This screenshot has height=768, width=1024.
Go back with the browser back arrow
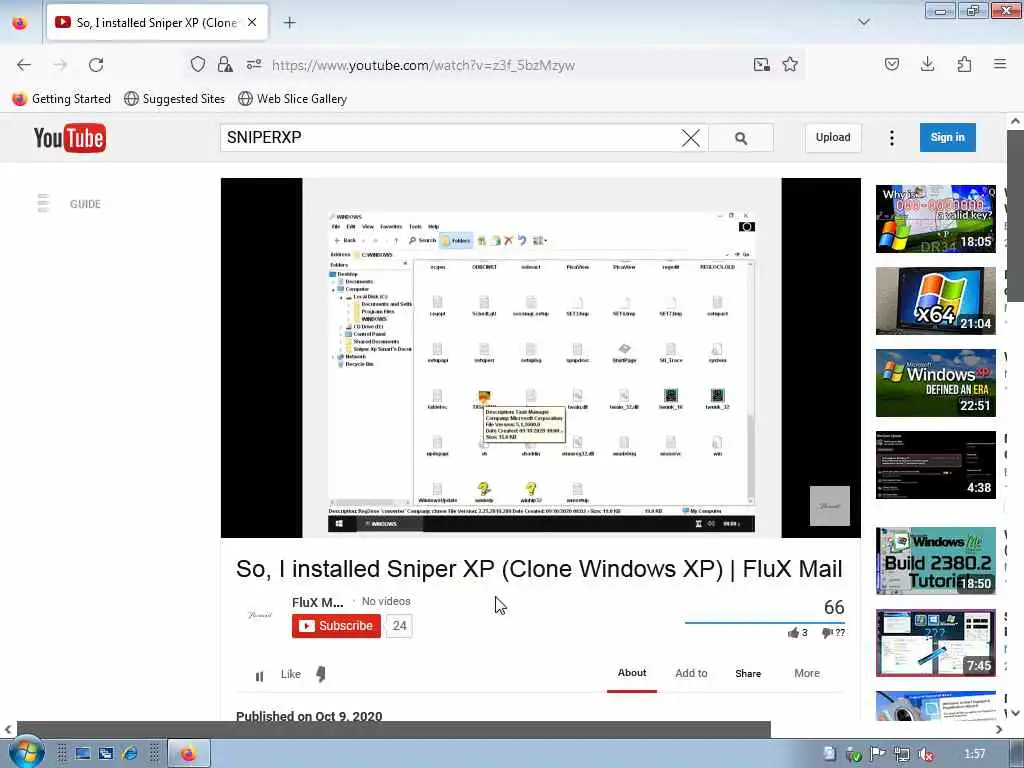click(24, 65)
